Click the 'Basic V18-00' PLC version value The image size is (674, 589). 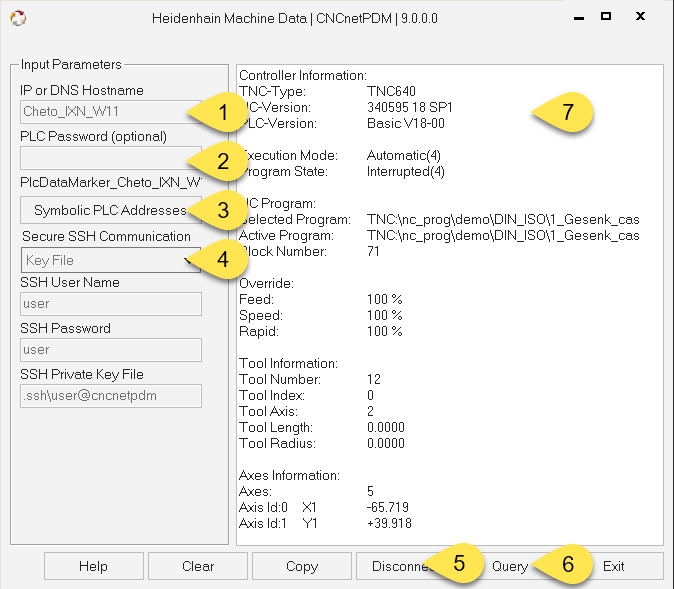tap(406, 123)
